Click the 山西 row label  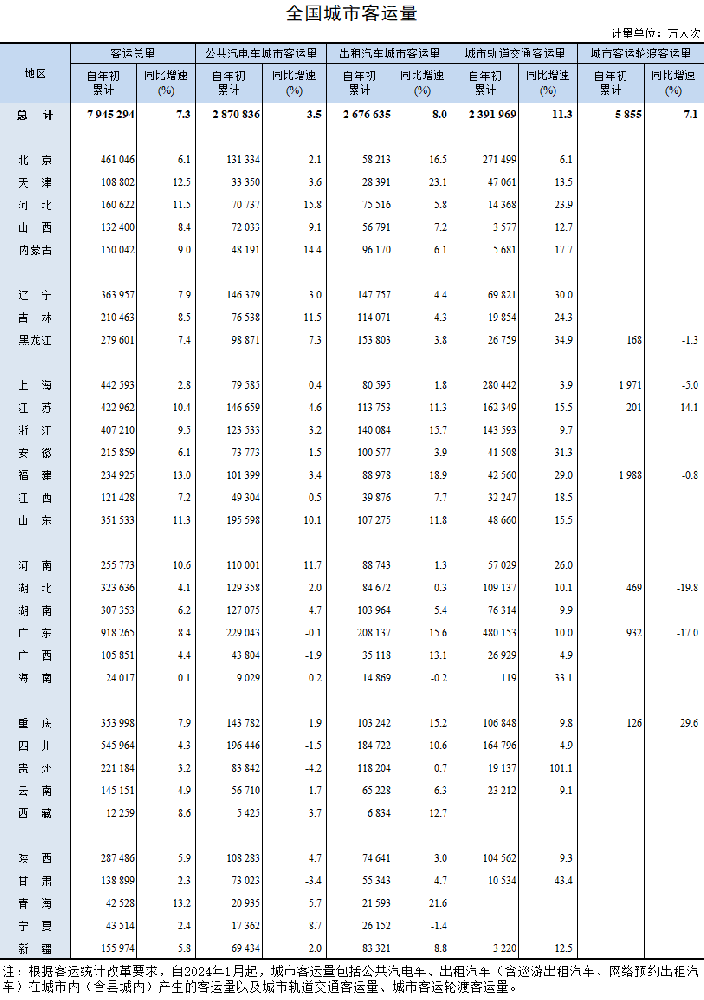click(x=35, y=228)
